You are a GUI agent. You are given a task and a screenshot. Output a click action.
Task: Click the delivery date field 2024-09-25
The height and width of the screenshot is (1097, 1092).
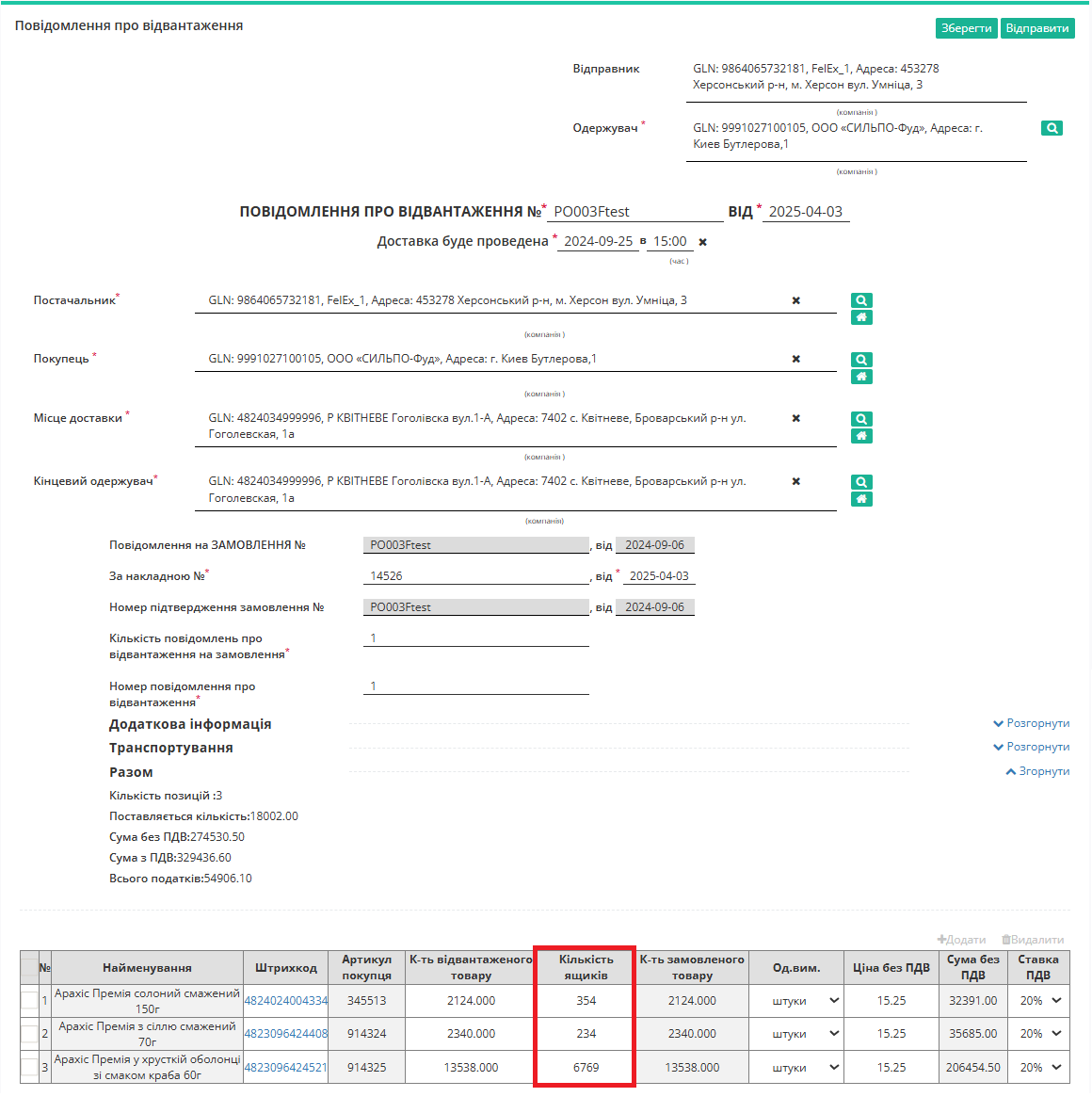(598, 241)
